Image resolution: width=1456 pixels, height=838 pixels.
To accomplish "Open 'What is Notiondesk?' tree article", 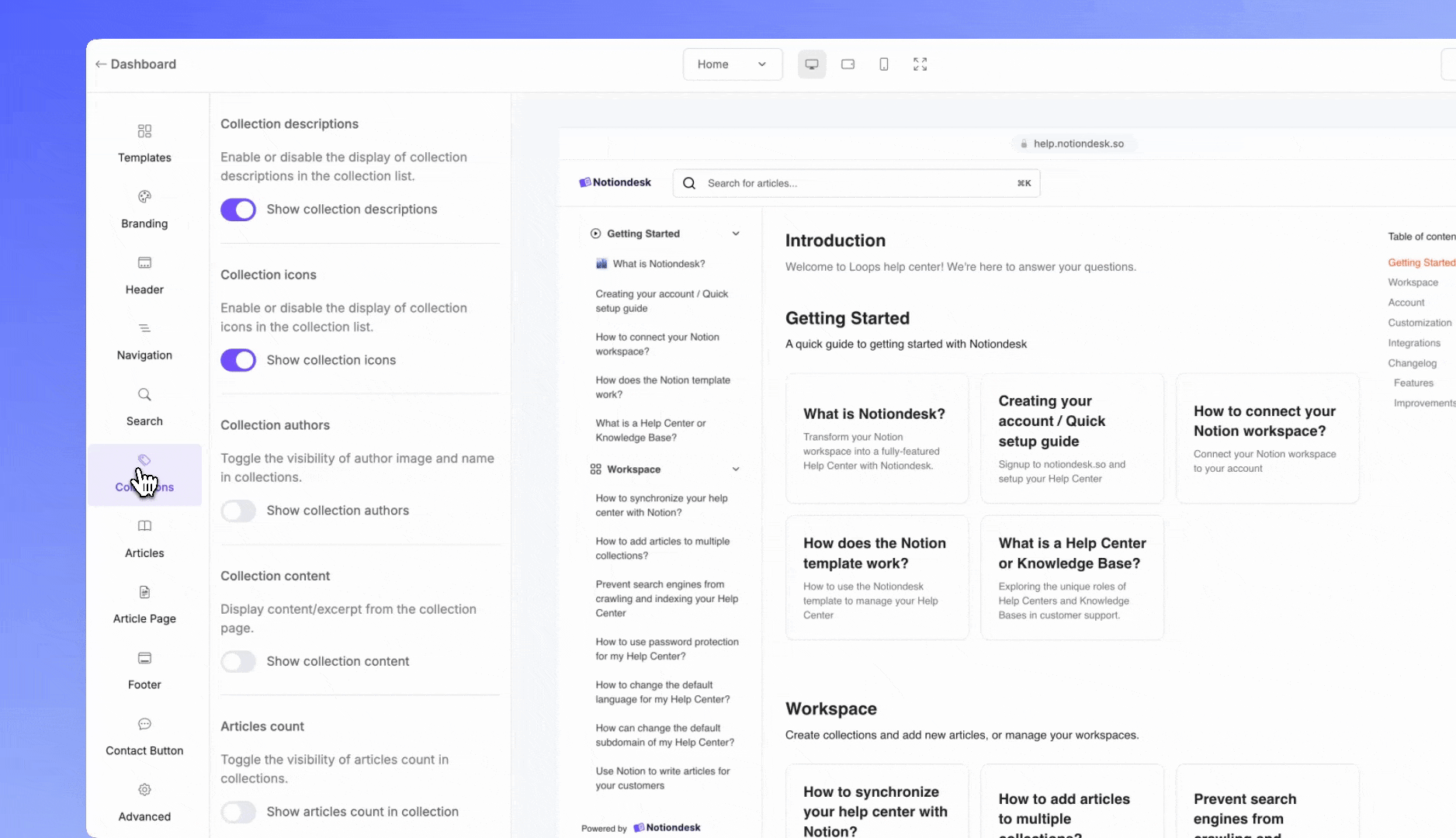I will [x=659, y=264].
